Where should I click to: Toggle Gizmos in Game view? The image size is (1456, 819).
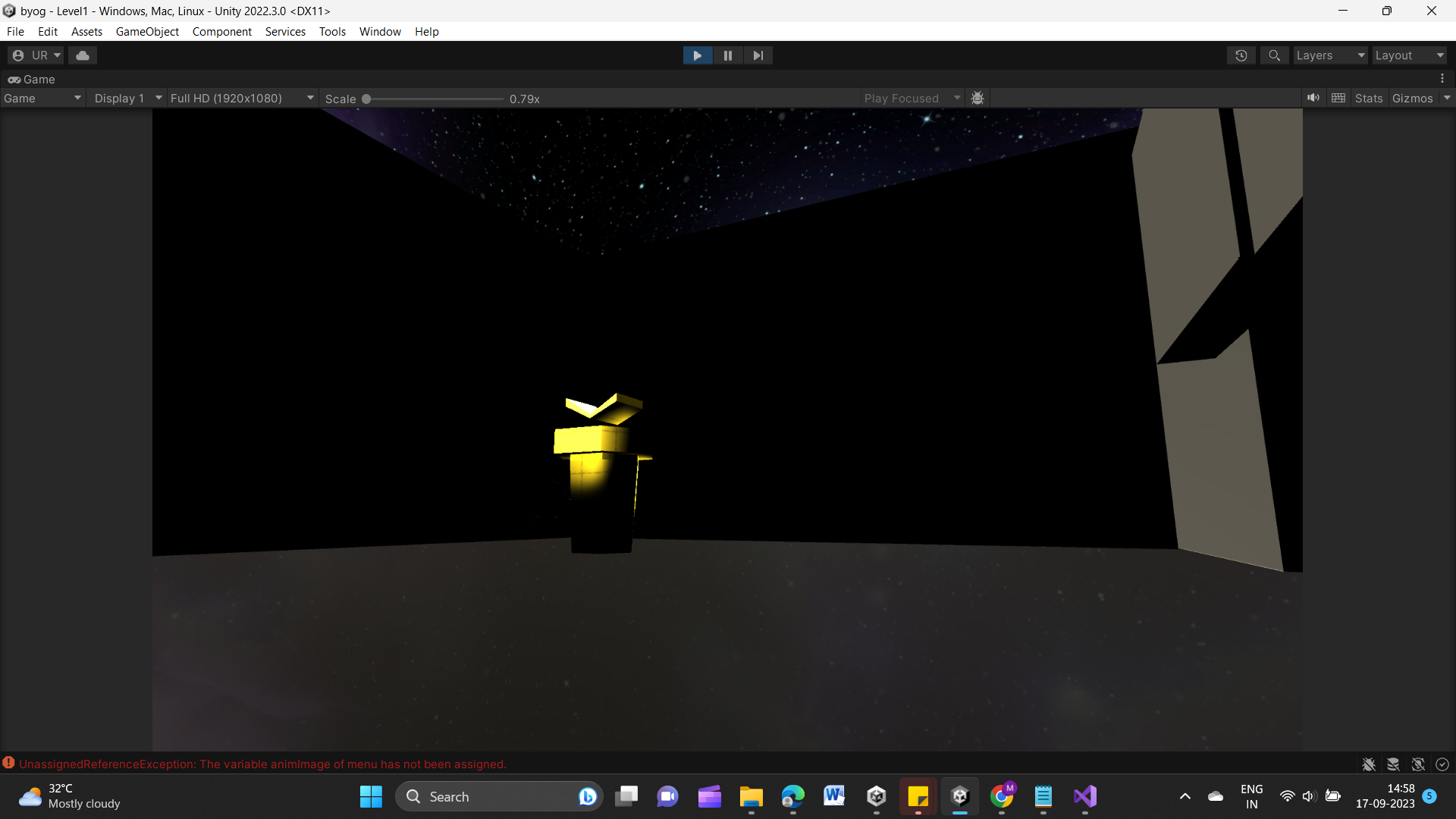coord(1412,99)
